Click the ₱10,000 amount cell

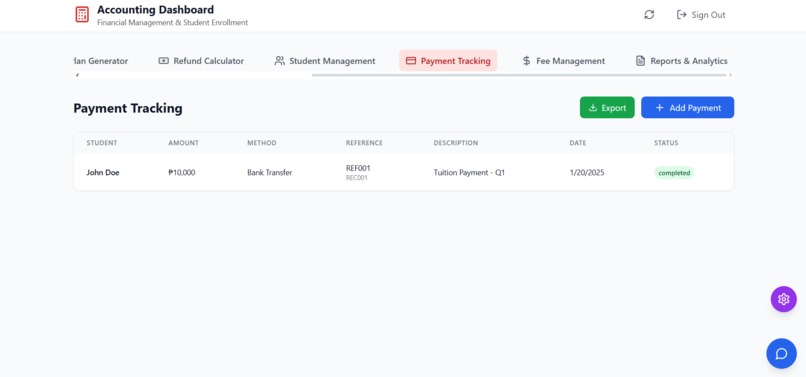(182, 173)
